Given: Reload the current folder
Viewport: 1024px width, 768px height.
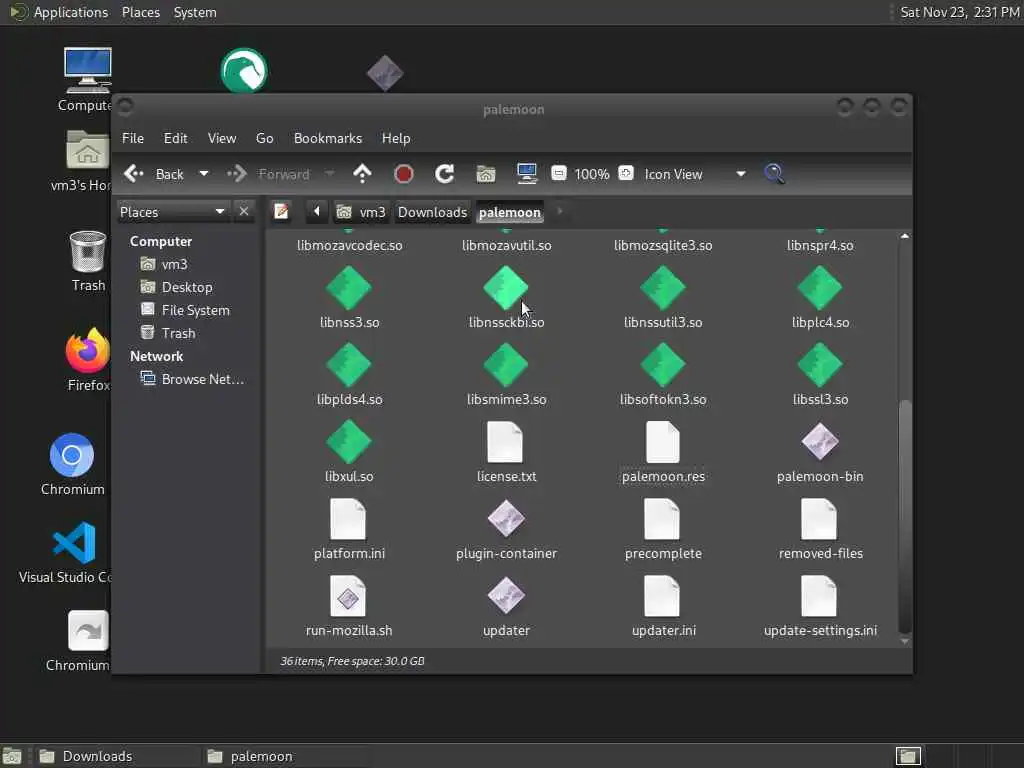Looking at the screenshot, I should tap(445, 174).
